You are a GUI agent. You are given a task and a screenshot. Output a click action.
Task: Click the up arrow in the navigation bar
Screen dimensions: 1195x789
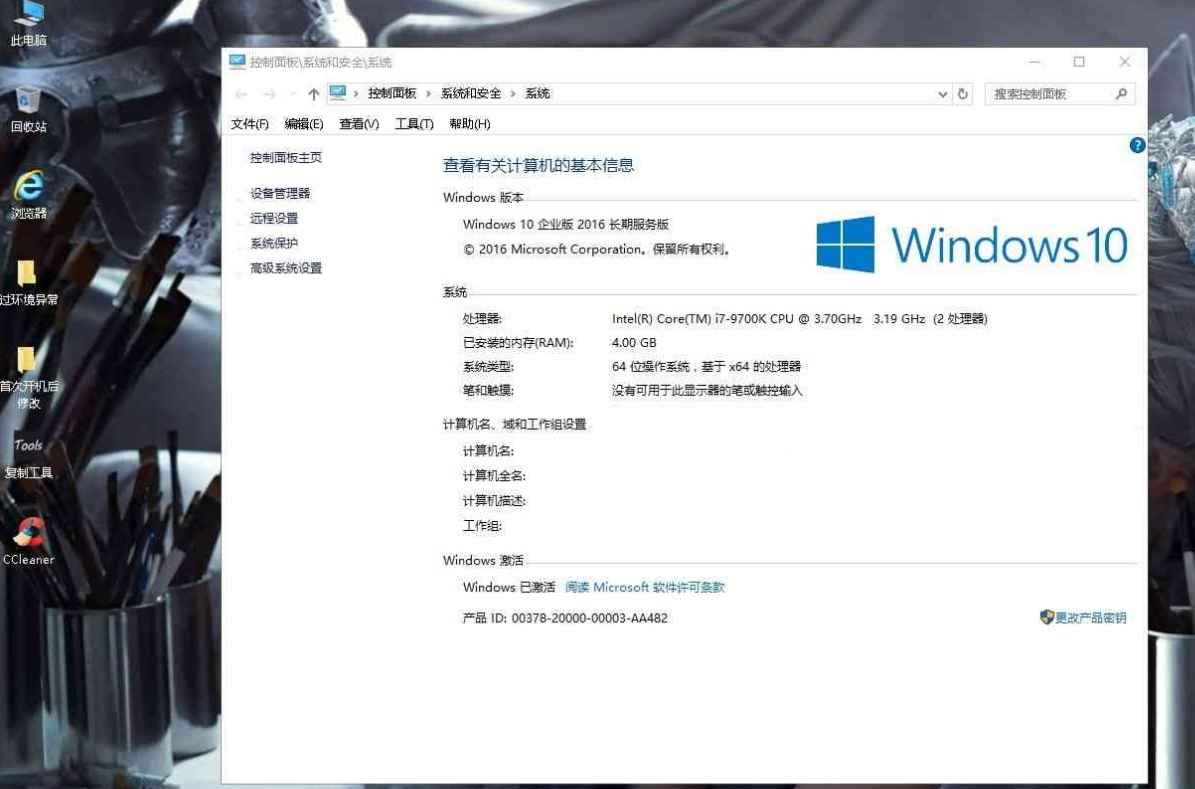coord(313,93)
